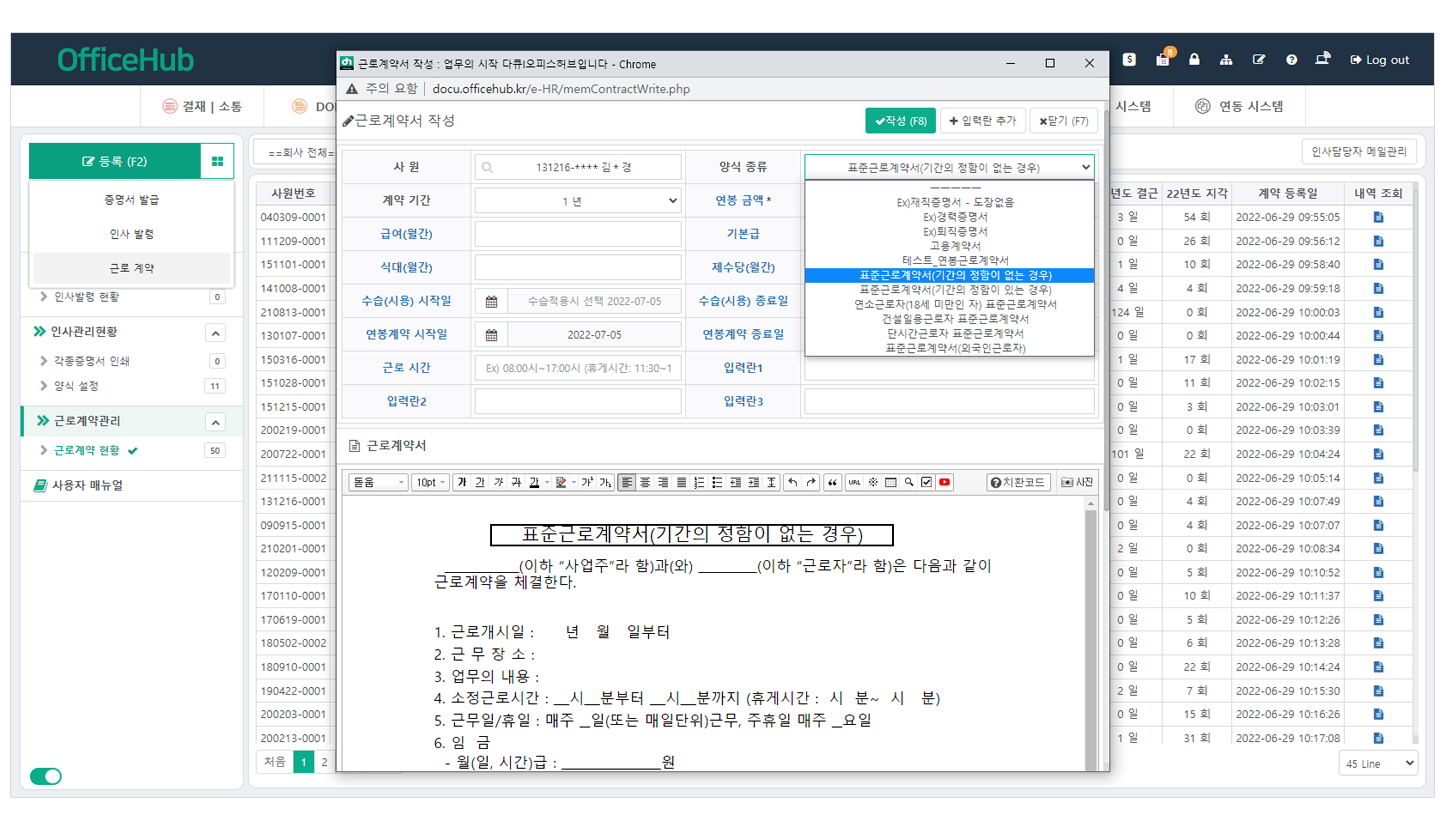Select 고용계약서 in the template list
This screenshot has height=823, width=1456.
[949, 245]
